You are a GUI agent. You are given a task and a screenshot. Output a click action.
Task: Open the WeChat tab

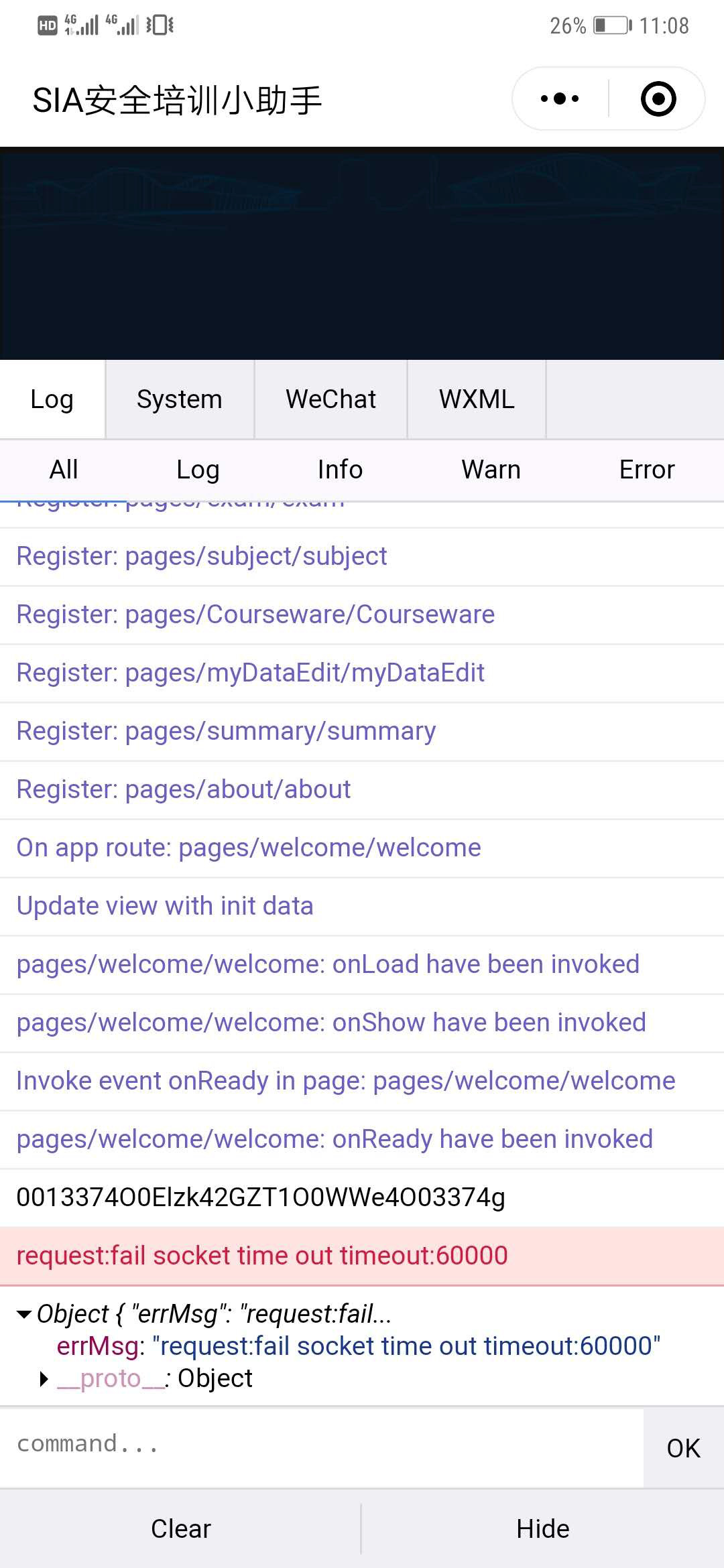(x=330, y=399)
